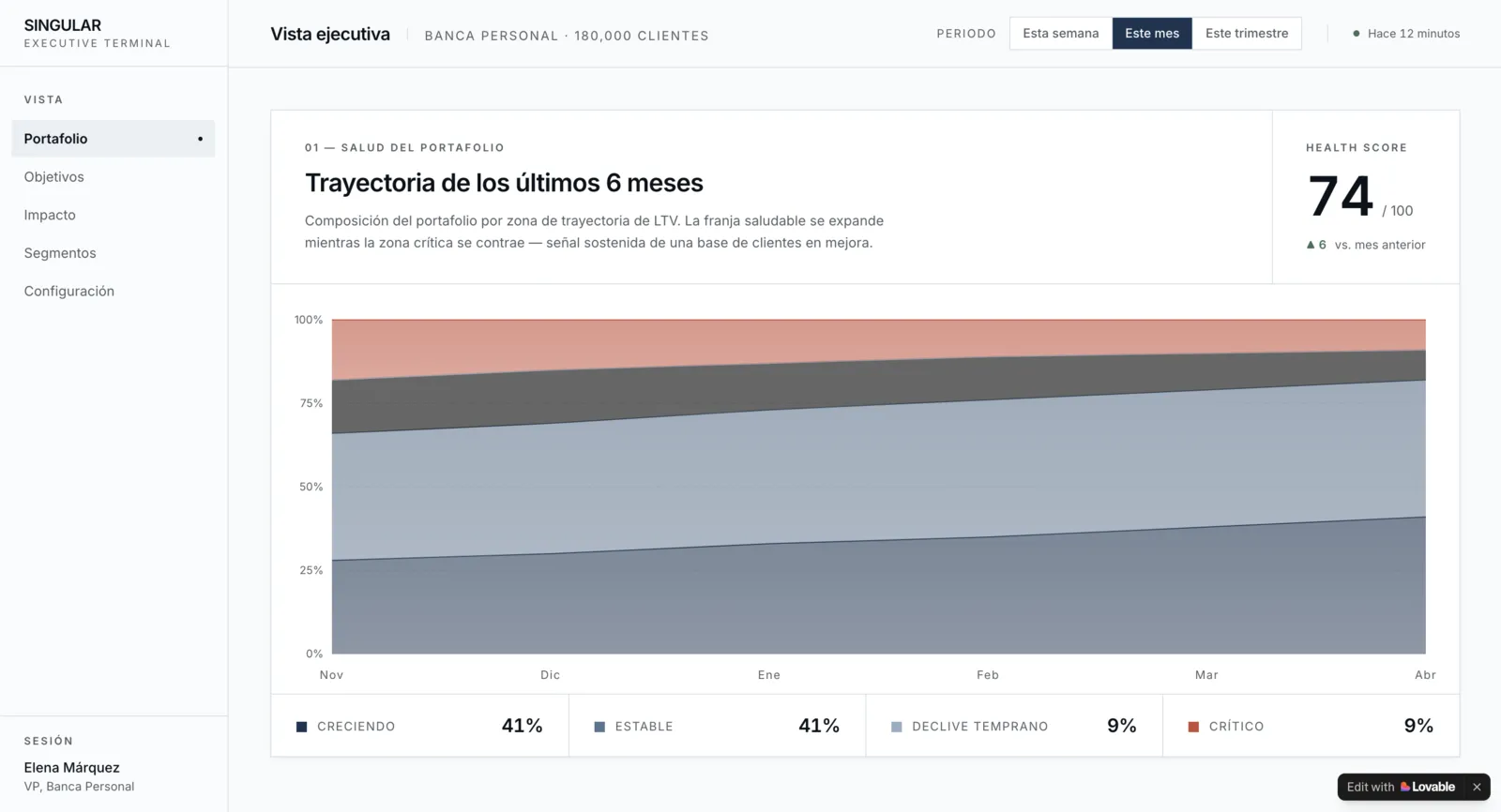Open the Portafolio view in sidebar

(x=113, y=139)
